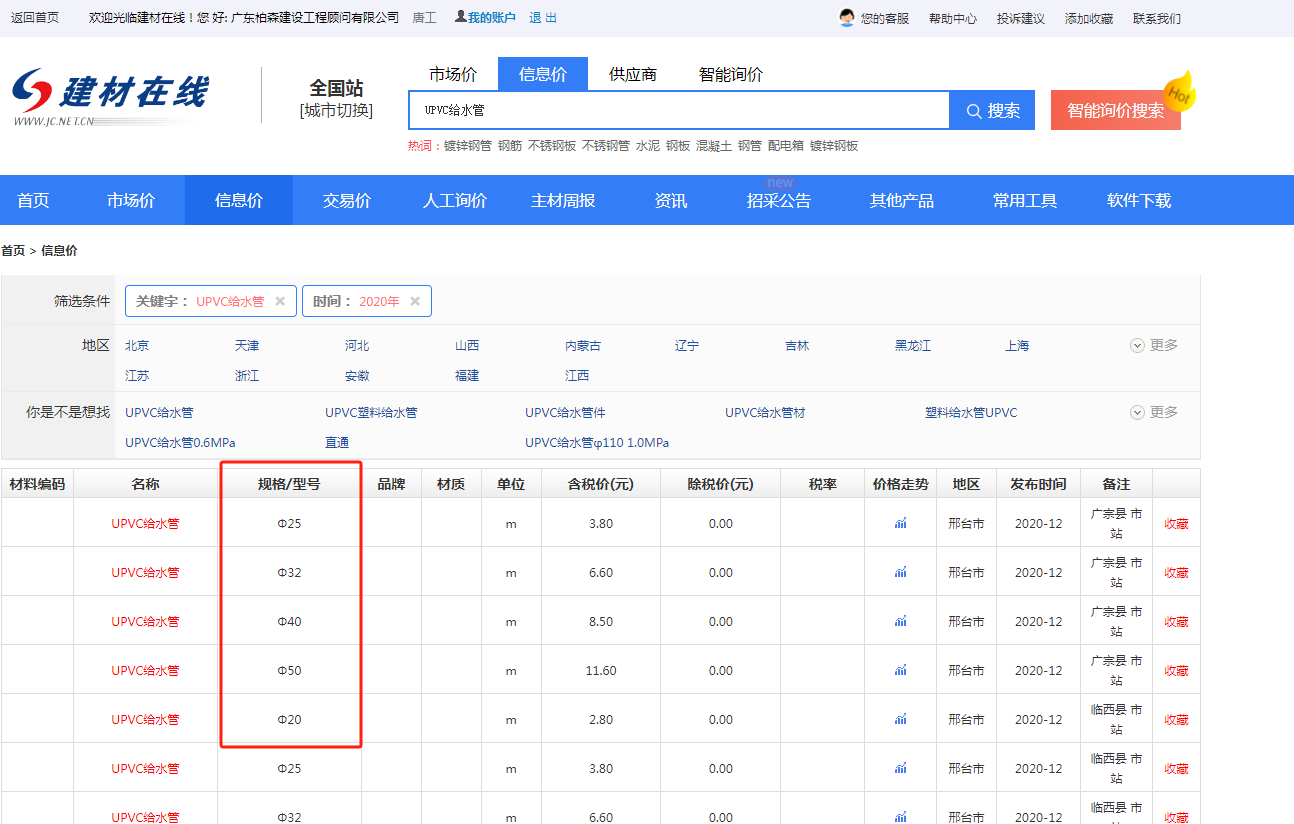Expand more regions with 更多 in 地区 row

pos(1154,345)
